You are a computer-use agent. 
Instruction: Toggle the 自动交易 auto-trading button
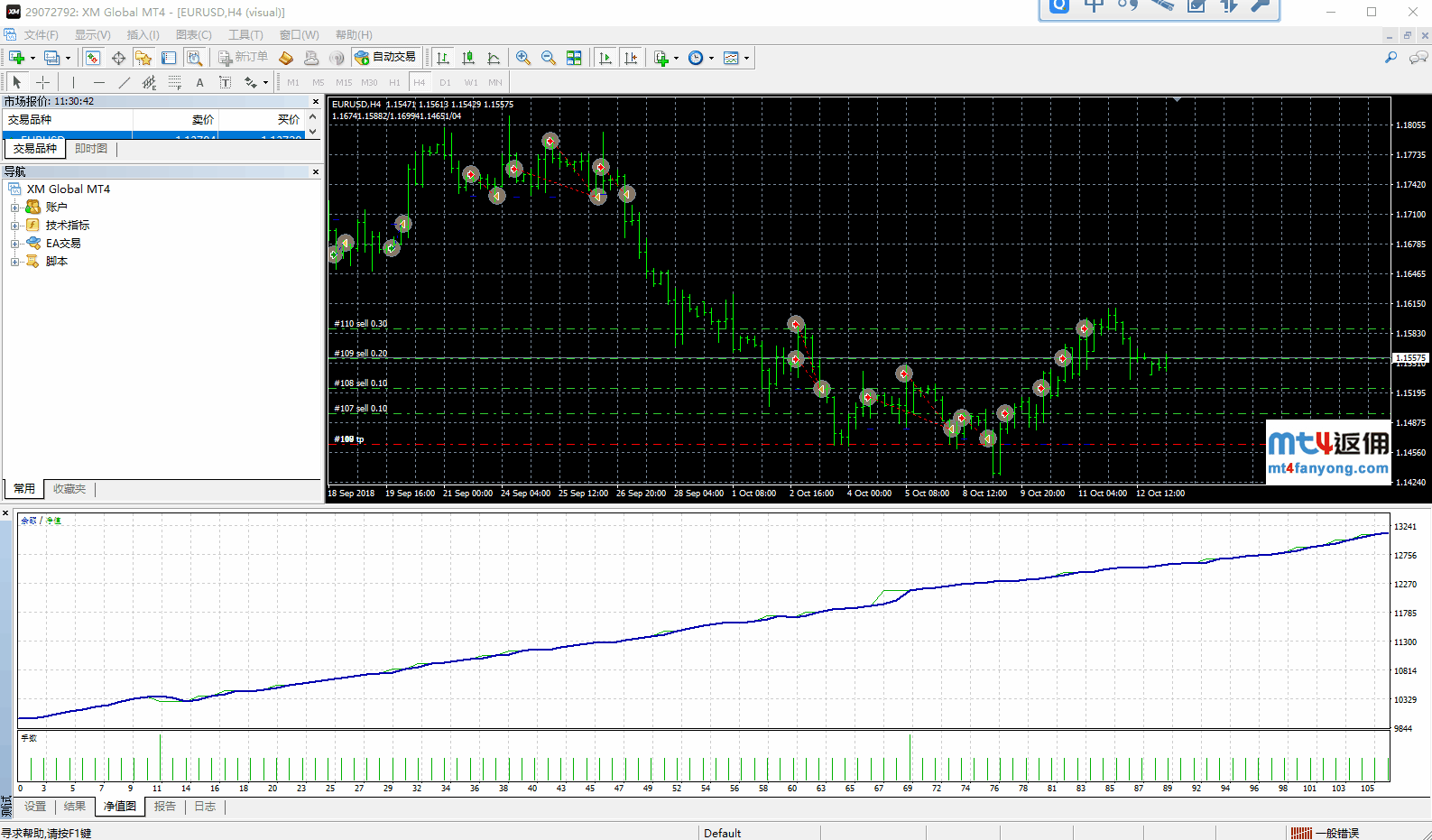tap(386, 58)
